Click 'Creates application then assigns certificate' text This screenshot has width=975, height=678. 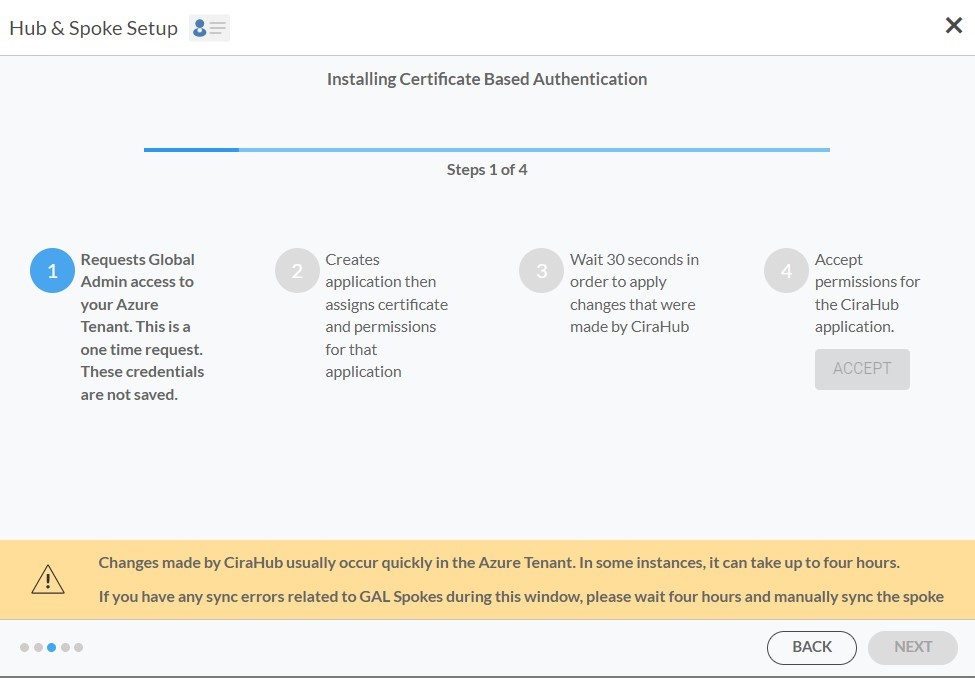pyautogui.click(x=386, y=315)
